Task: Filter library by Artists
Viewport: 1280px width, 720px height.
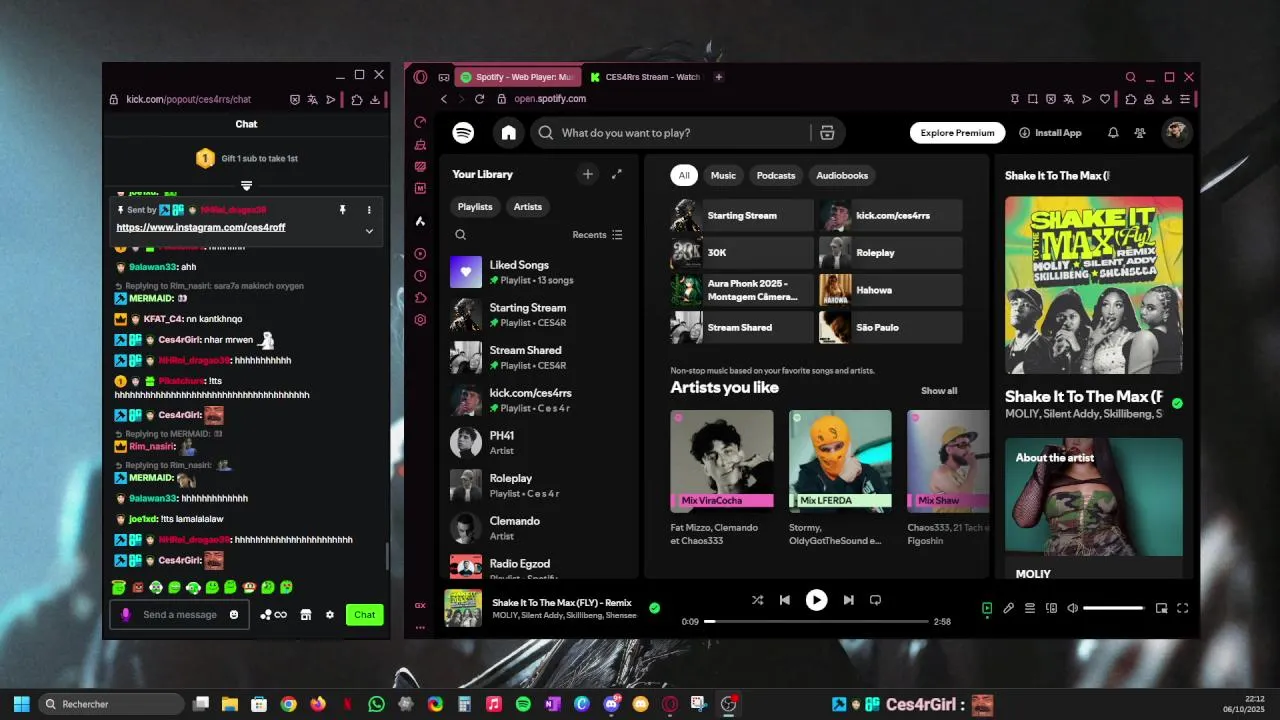Action: tap(528, 206)
